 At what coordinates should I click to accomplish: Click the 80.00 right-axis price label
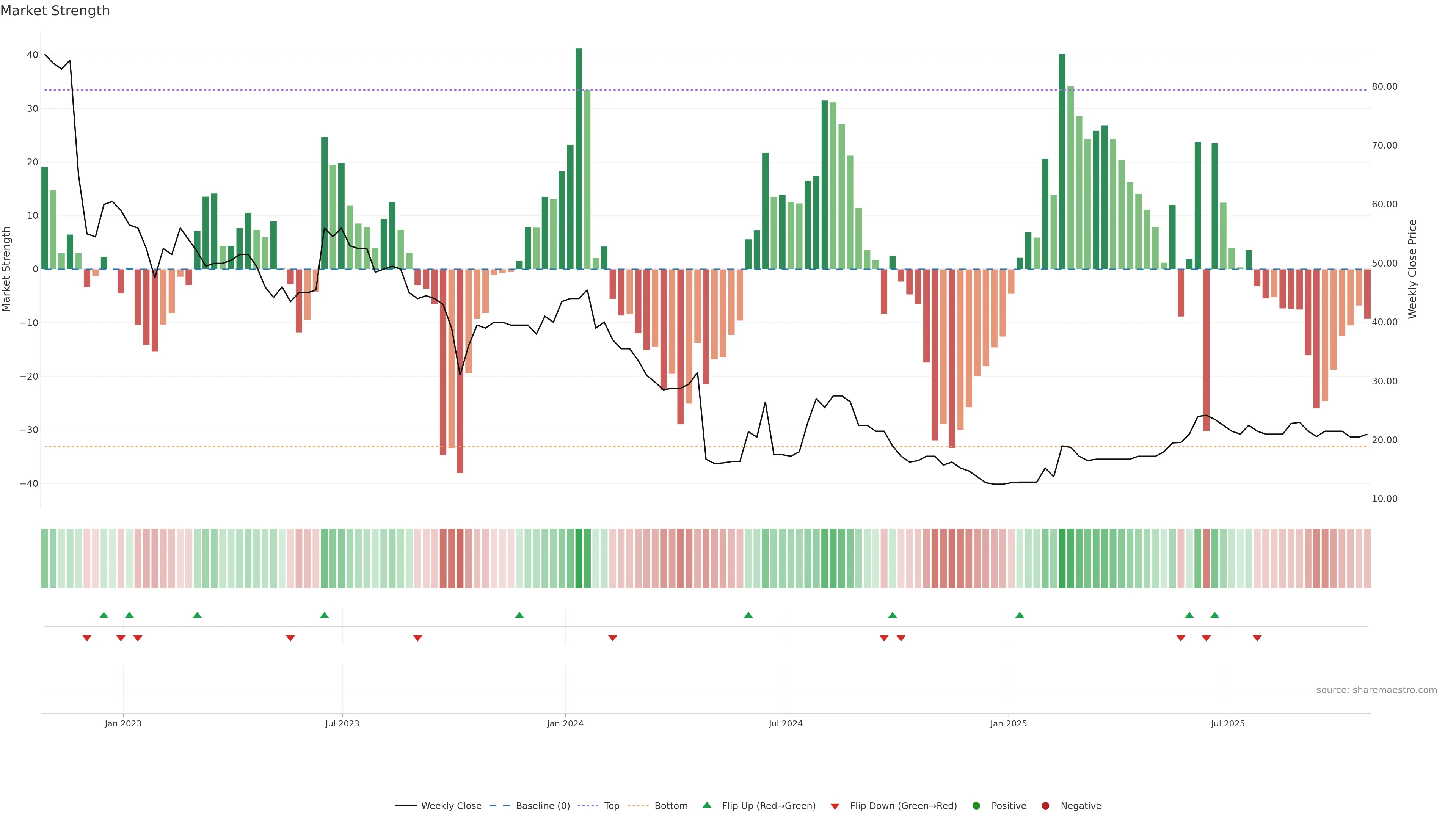tap(1384, 86)
